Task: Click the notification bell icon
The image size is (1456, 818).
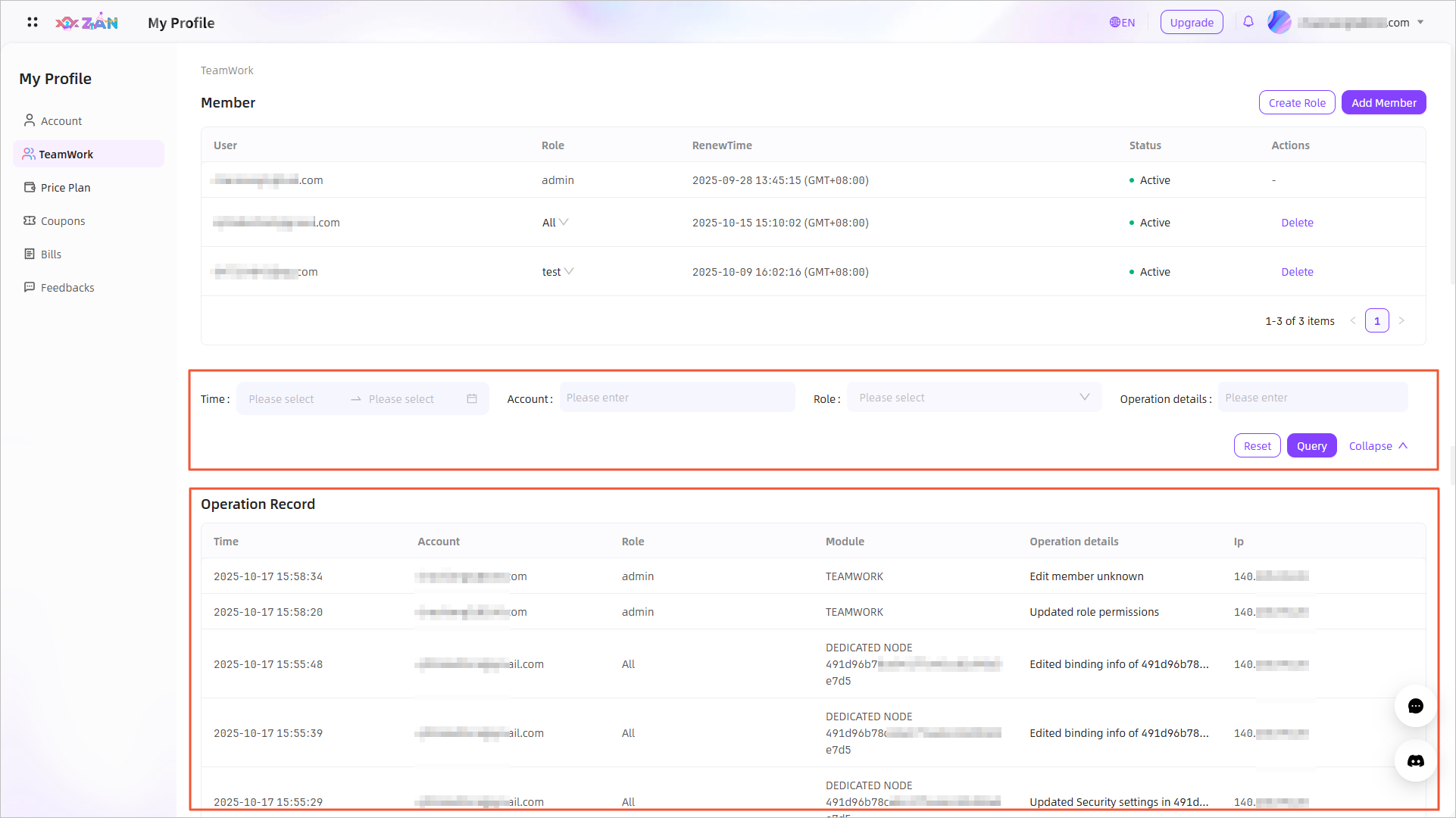Action: point(1248,22)
